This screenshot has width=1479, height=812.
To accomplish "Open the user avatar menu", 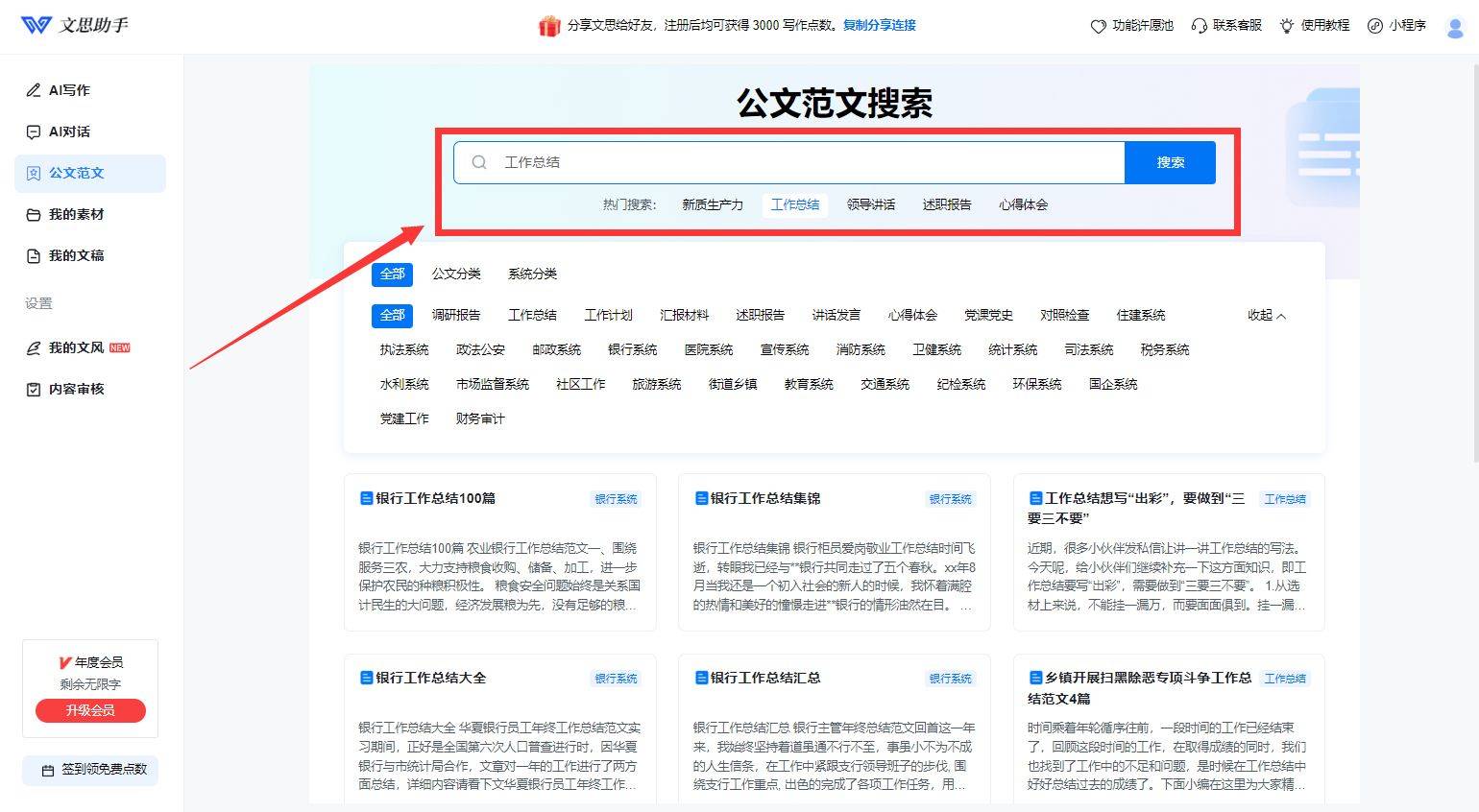I will coord(1454,26).
